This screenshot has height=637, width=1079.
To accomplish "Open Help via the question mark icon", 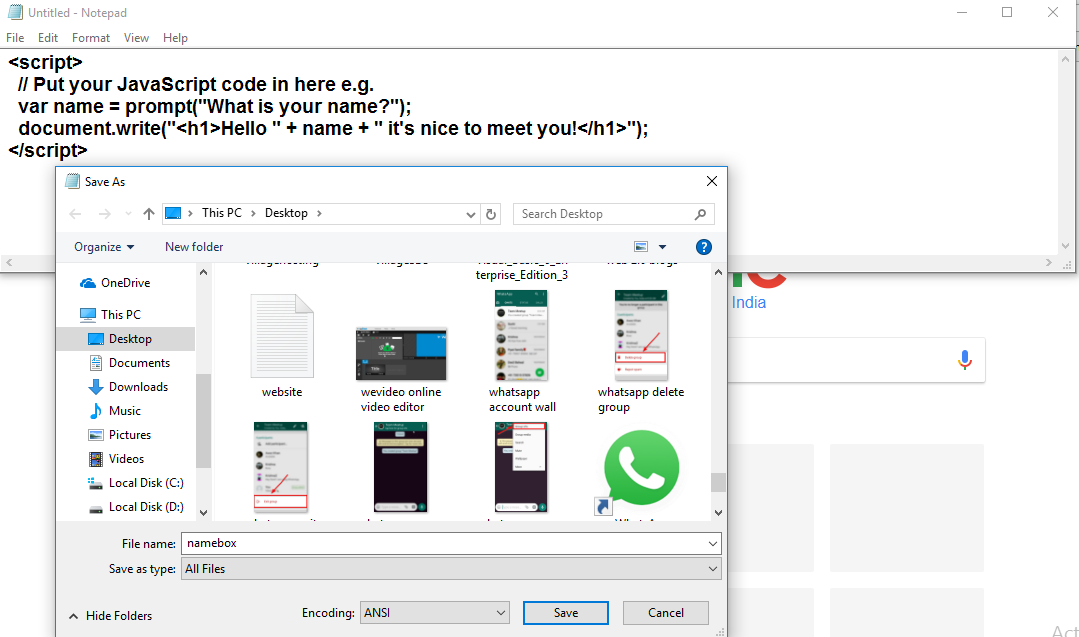I will pyautogui.click(x=703, y=247).
